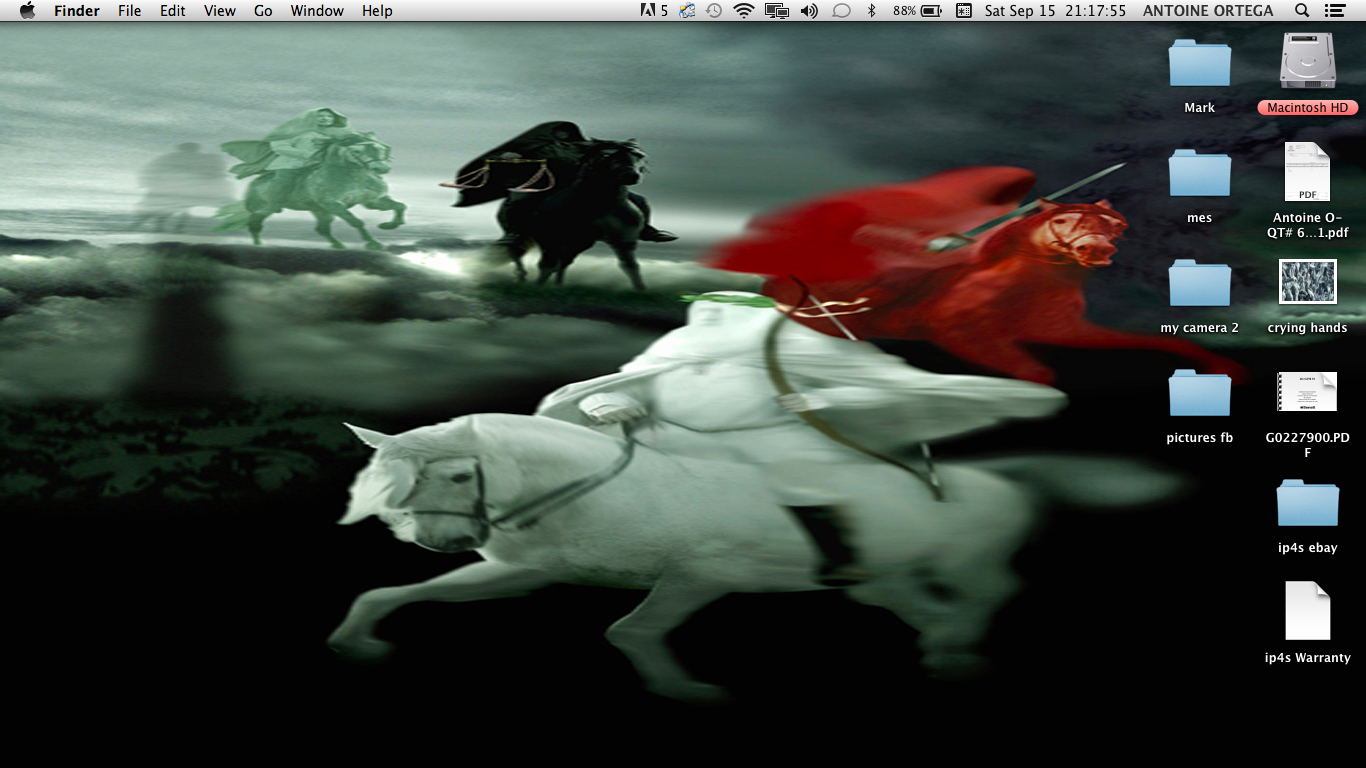Open the Bluetooth status menu
The image size is (1366, 768).
[x=871, y=11]
